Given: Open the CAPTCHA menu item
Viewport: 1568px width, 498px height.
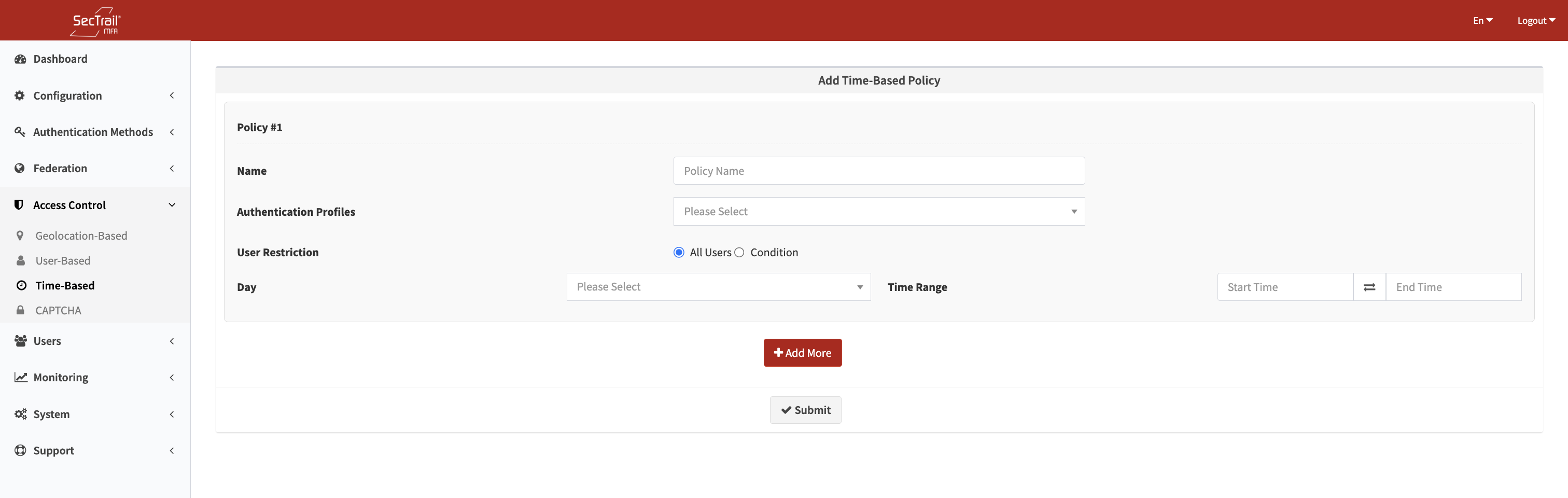Looking at the screenshot, I should (x=58, y=311).
